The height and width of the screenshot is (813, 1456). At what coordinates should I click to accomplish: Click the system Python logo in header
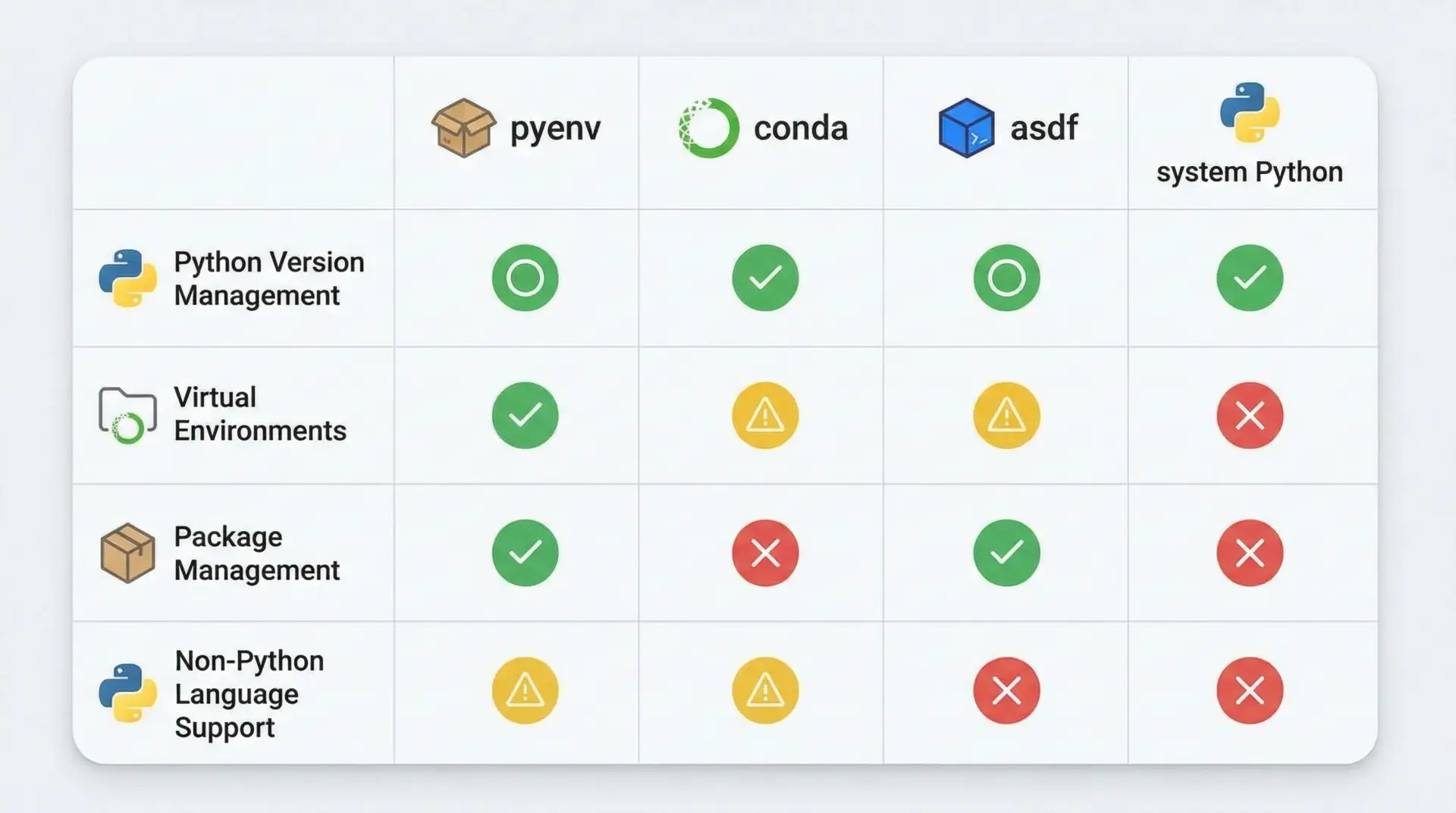(1250, 112)
